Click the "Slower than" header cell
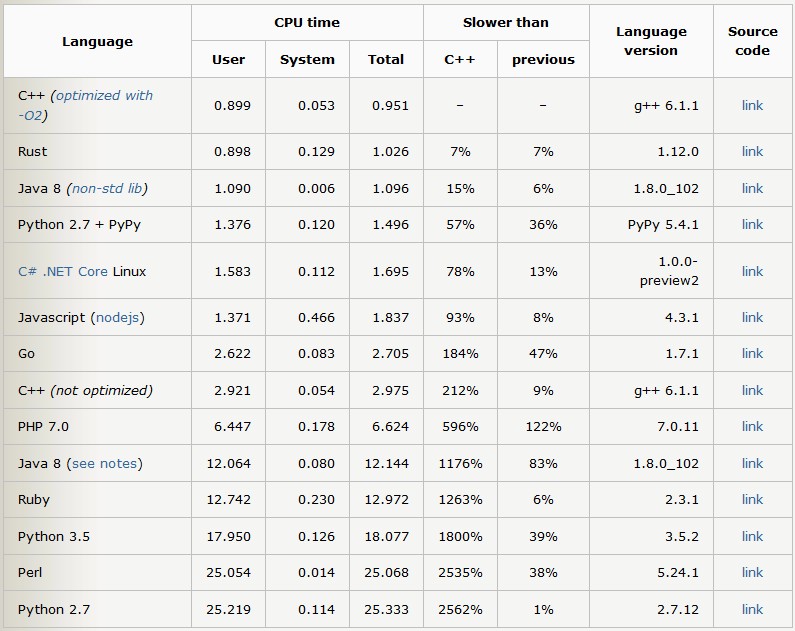The image size is (795, 631). pos(506,22)
